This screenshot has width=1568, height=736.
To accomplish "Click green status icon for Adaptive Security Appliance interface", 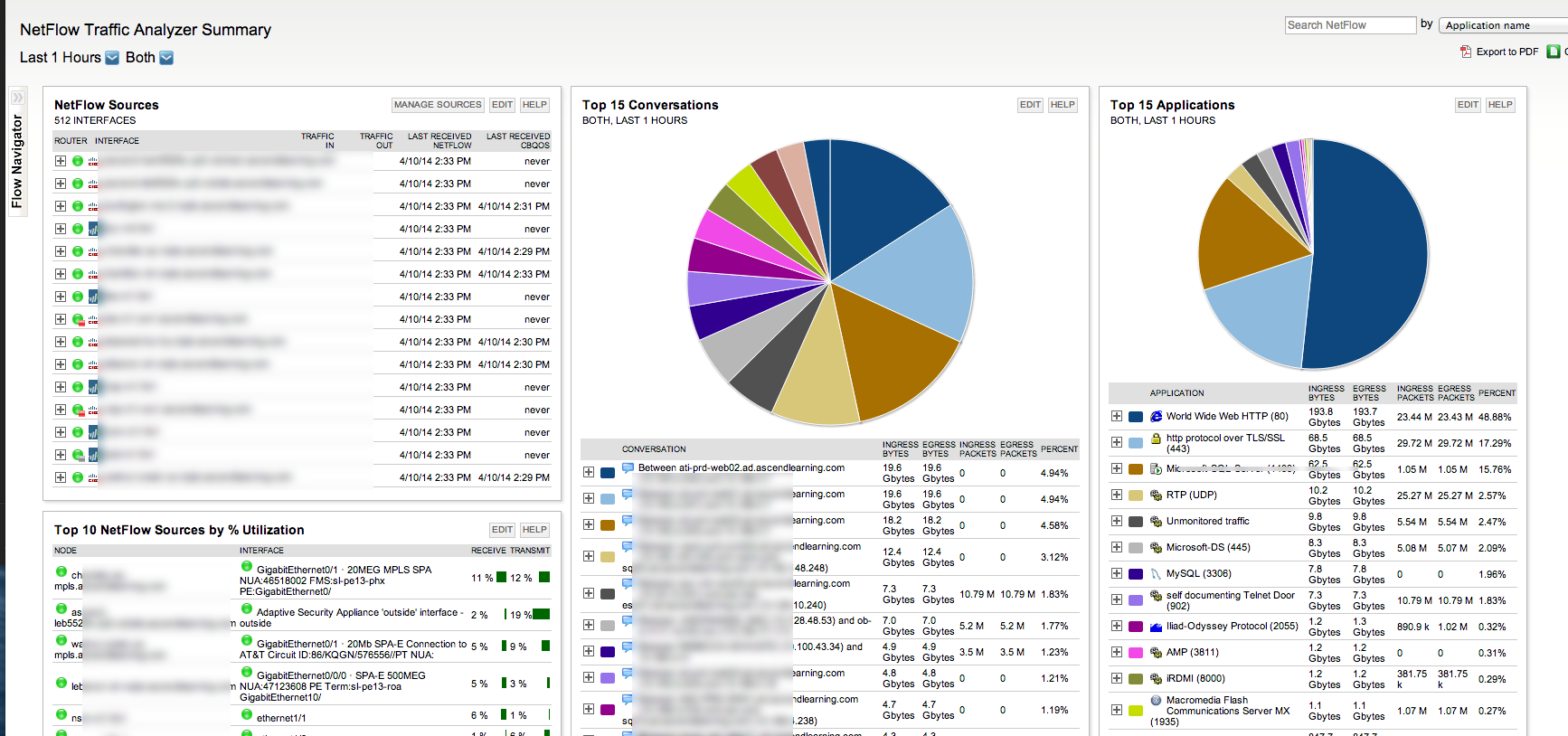I will click(x=247, y=610).
